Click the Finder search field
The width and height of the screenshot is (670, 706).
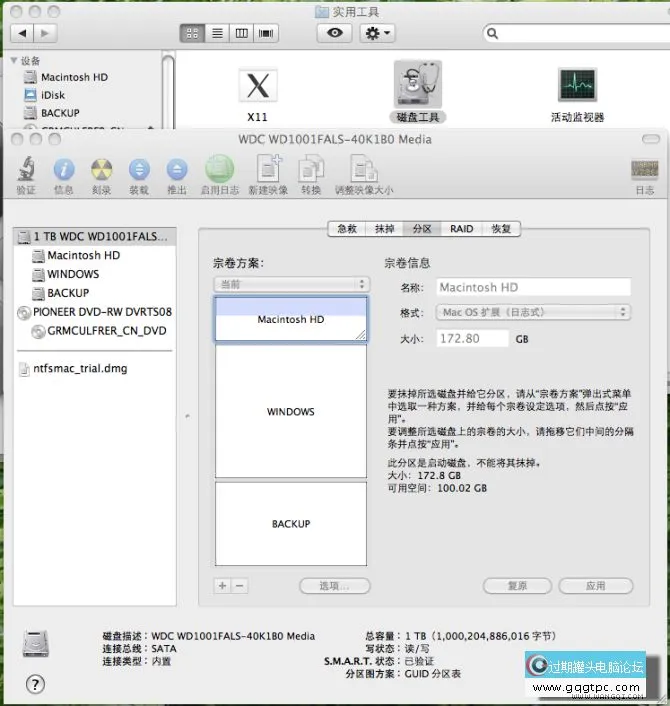579,33
